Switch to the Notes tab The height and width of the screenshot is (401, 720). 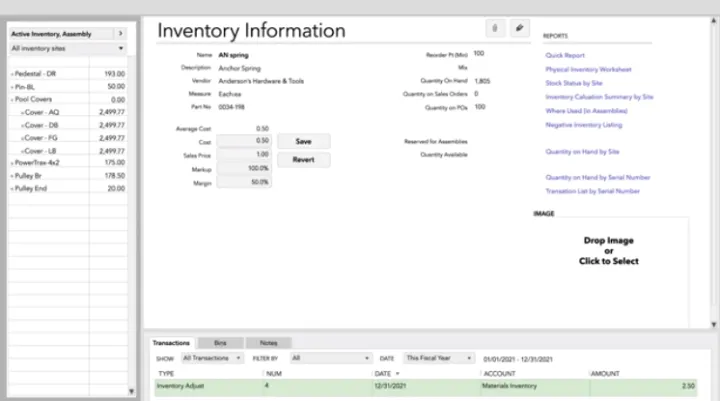point(268,342)
